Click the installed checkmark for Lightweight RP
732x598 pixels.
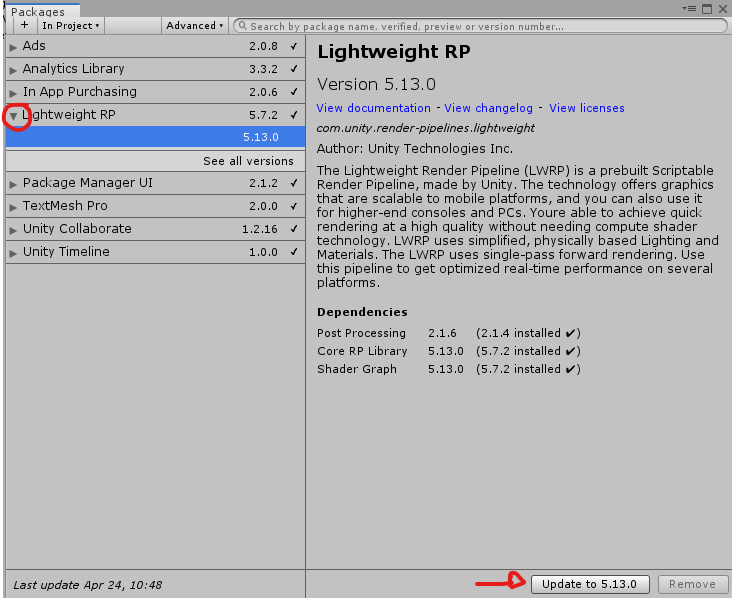coord(294,115)
